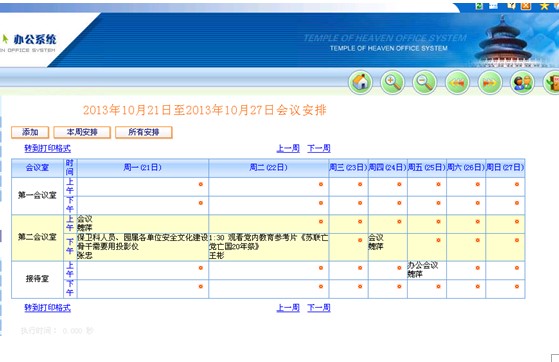This screenshot has height=362, width=559.
Task: Go to top 上一周 link
Action: click(x=288, y=148)
